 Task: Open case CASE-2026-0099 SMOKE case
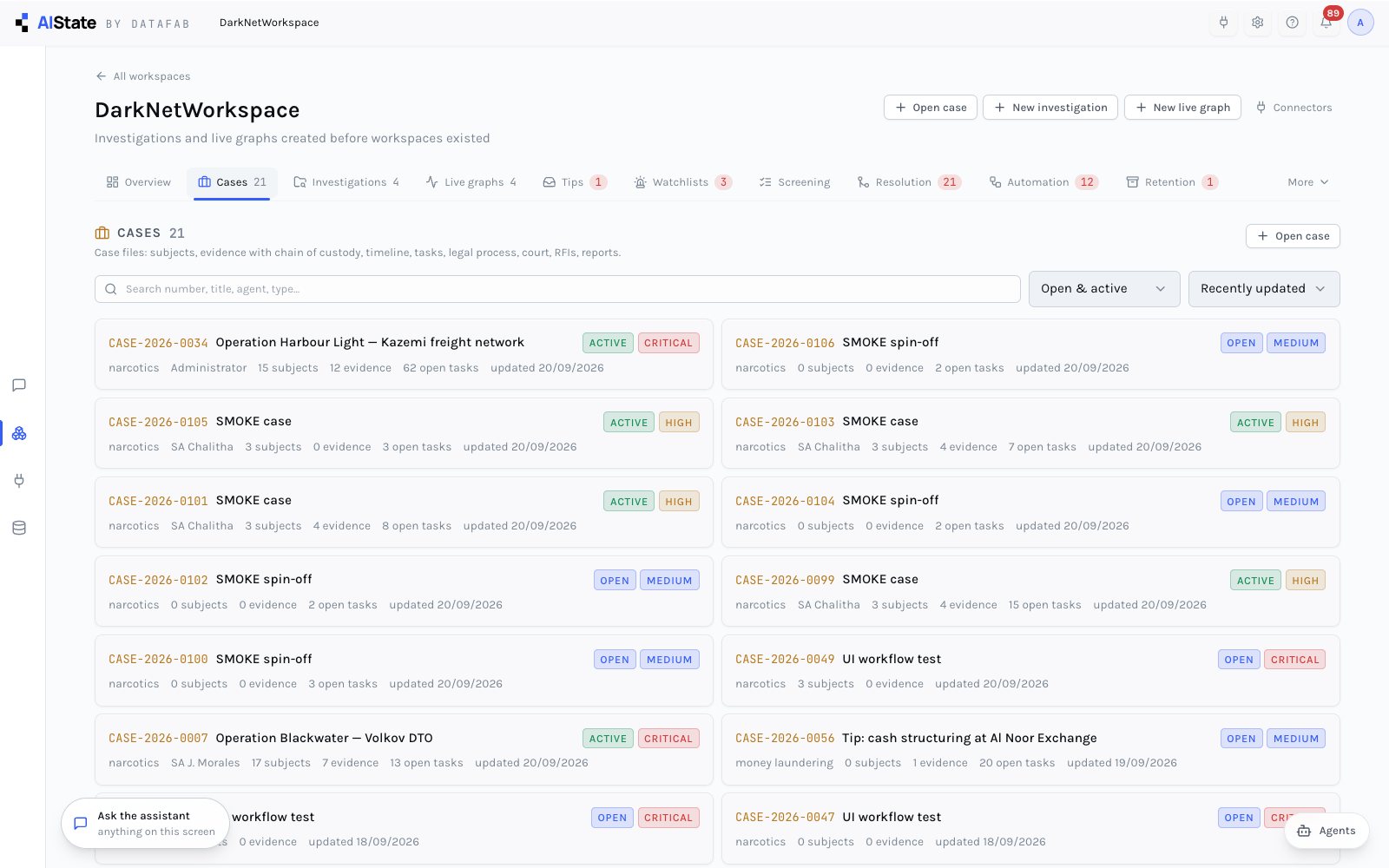[1030, 591]
